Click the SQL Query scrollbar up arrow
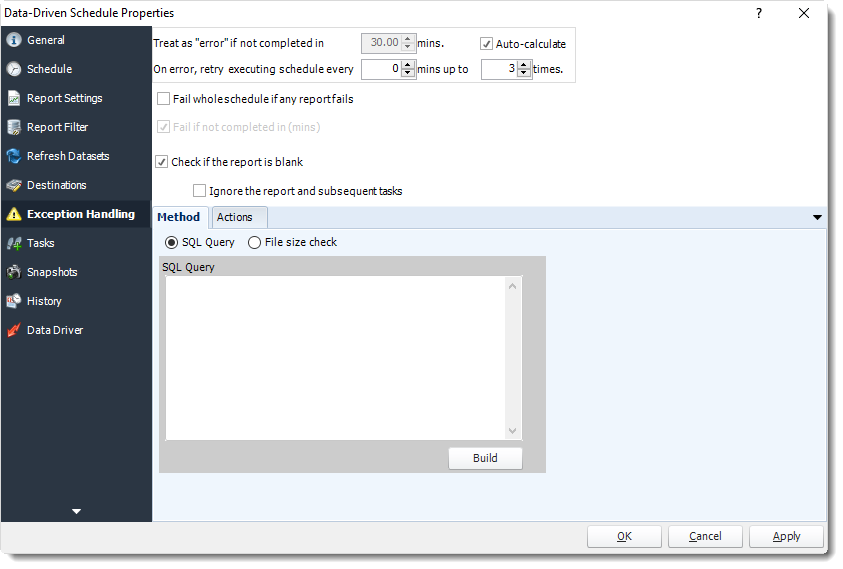The height and width of the screenshot is (569, 843). point(512,286)
